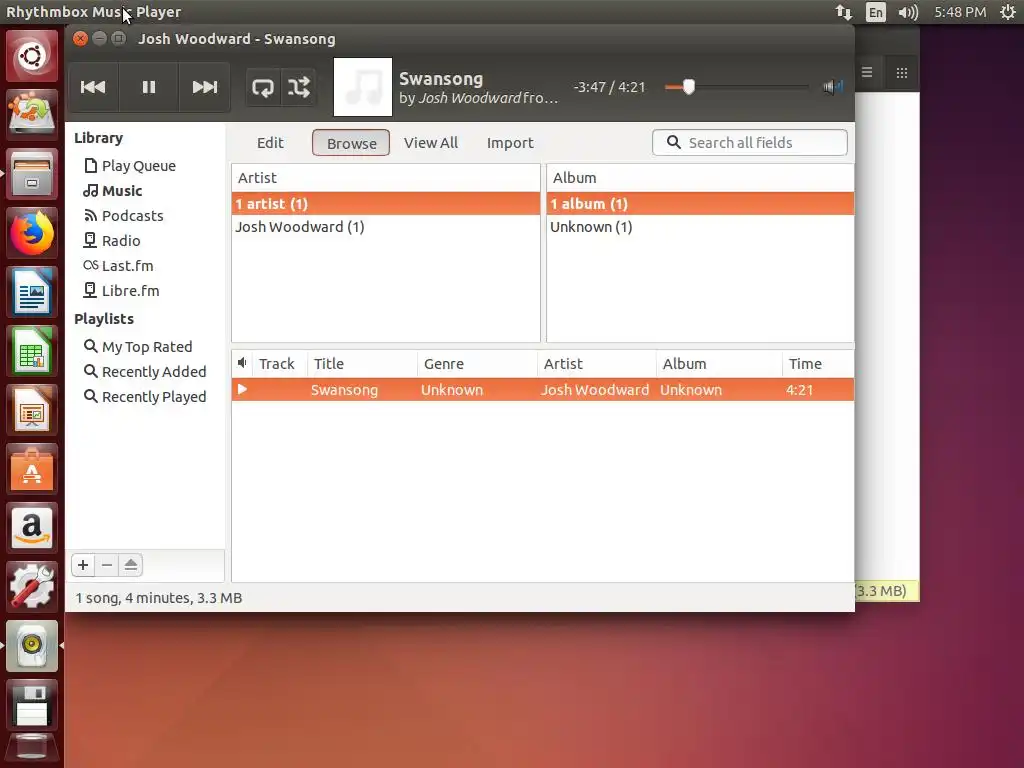Select 'Unknown (1)' in Album list

pyautogui.click(x=700, y=227)
